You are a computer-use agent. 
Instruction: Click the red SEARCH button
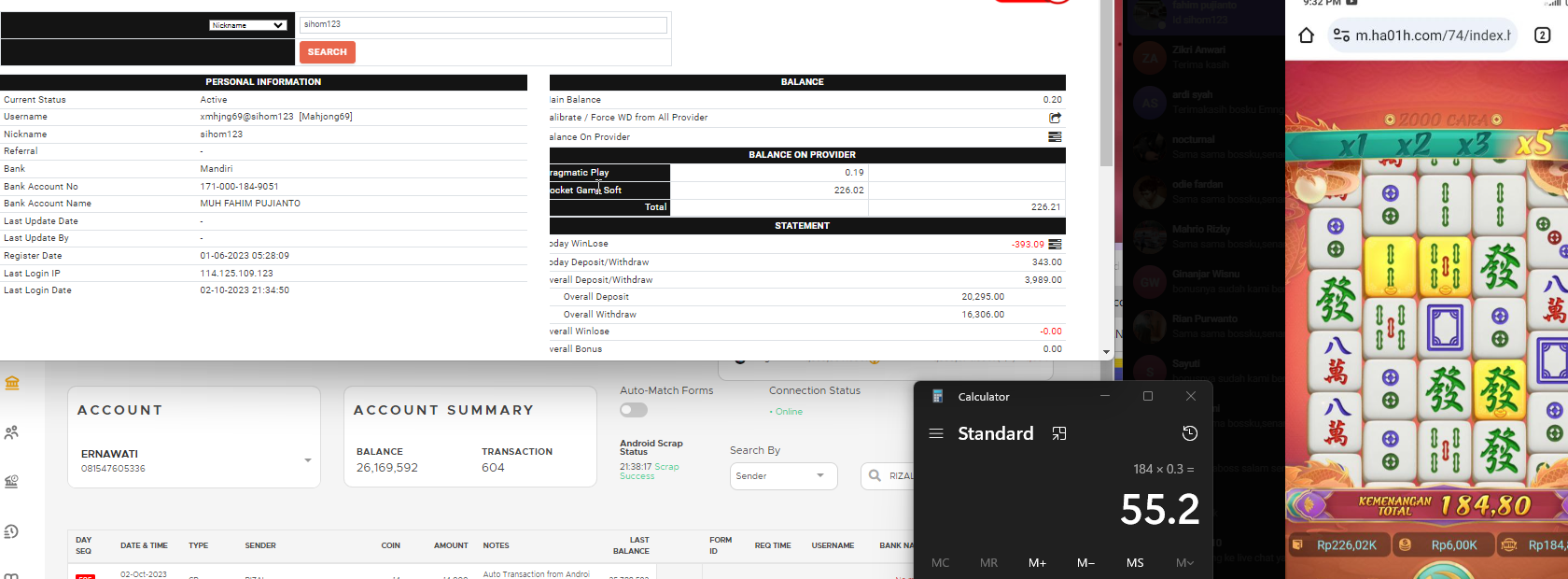click(x=328, y=52)
